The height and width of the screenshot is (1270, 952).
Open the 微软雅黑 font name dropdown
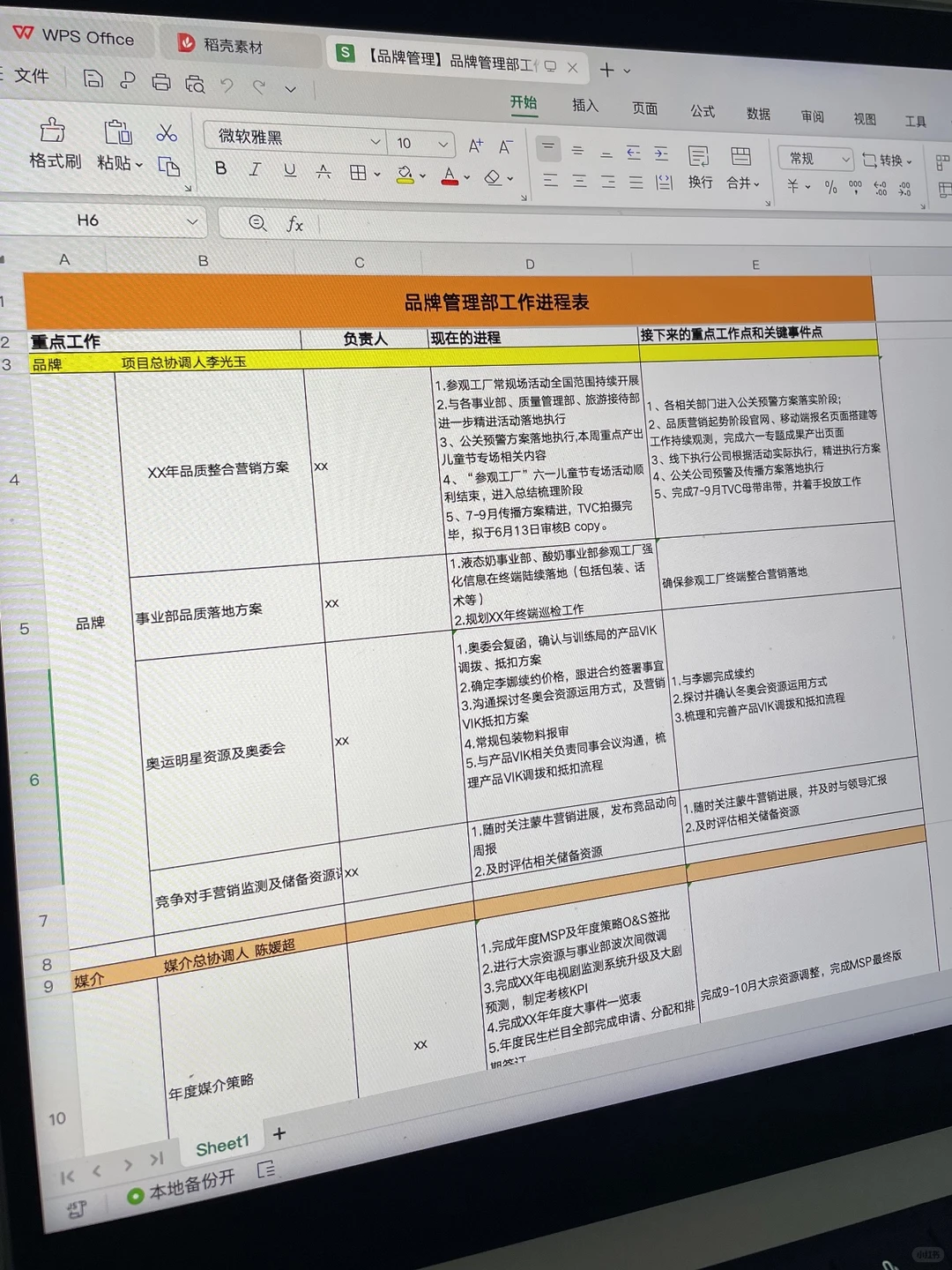(x=375, y=141)
